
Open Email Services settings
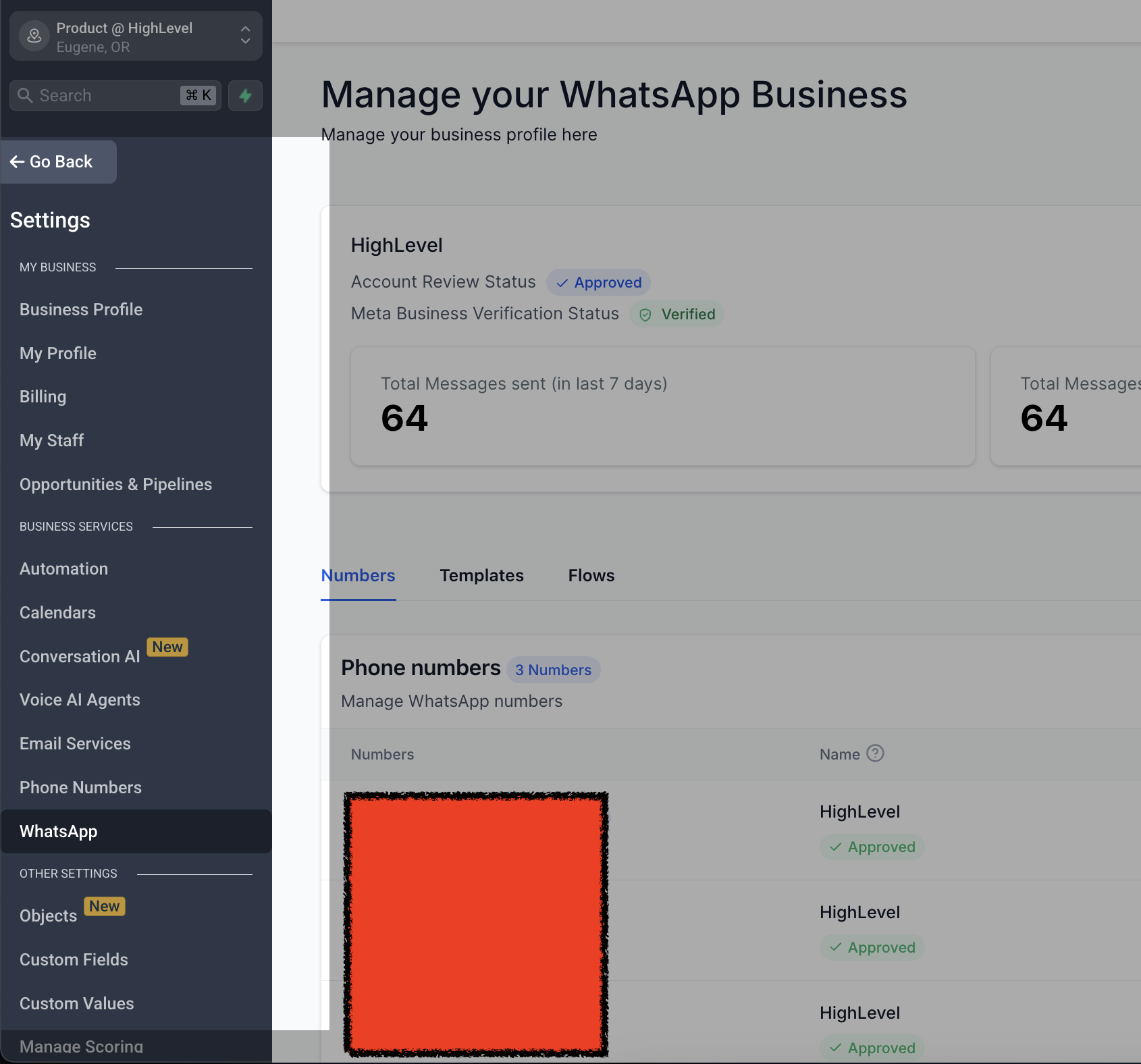[76, 744]
